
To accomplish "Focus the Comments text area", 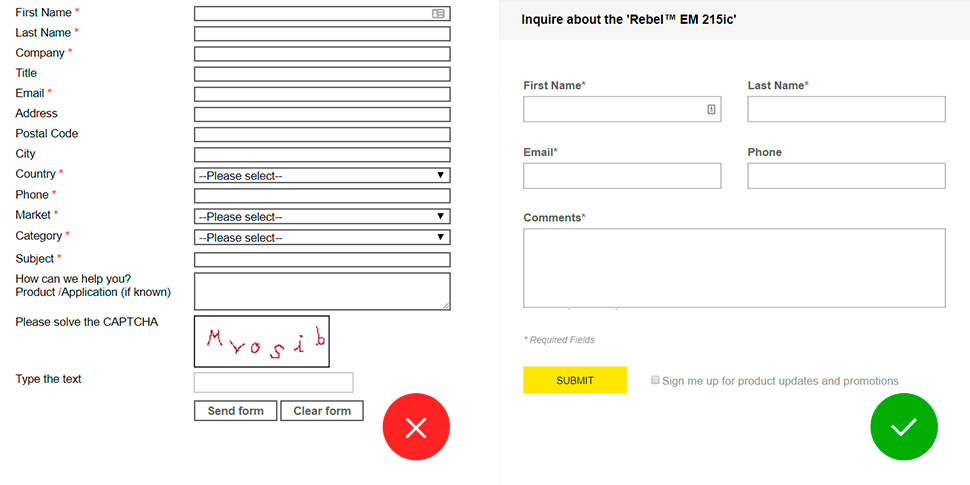I will (733, 268).
